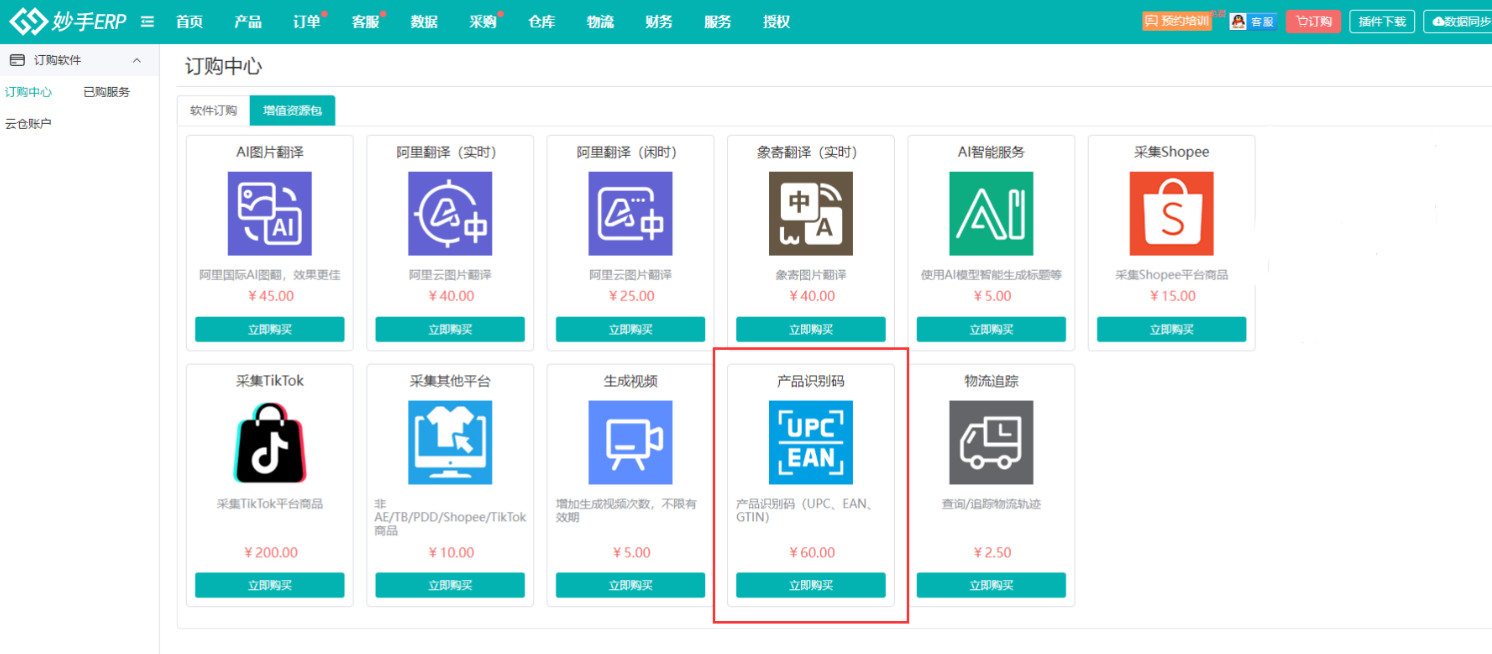Click the 妙手ERP logo
This screenshot has height=654, width=1492.
tap(68, 21)
